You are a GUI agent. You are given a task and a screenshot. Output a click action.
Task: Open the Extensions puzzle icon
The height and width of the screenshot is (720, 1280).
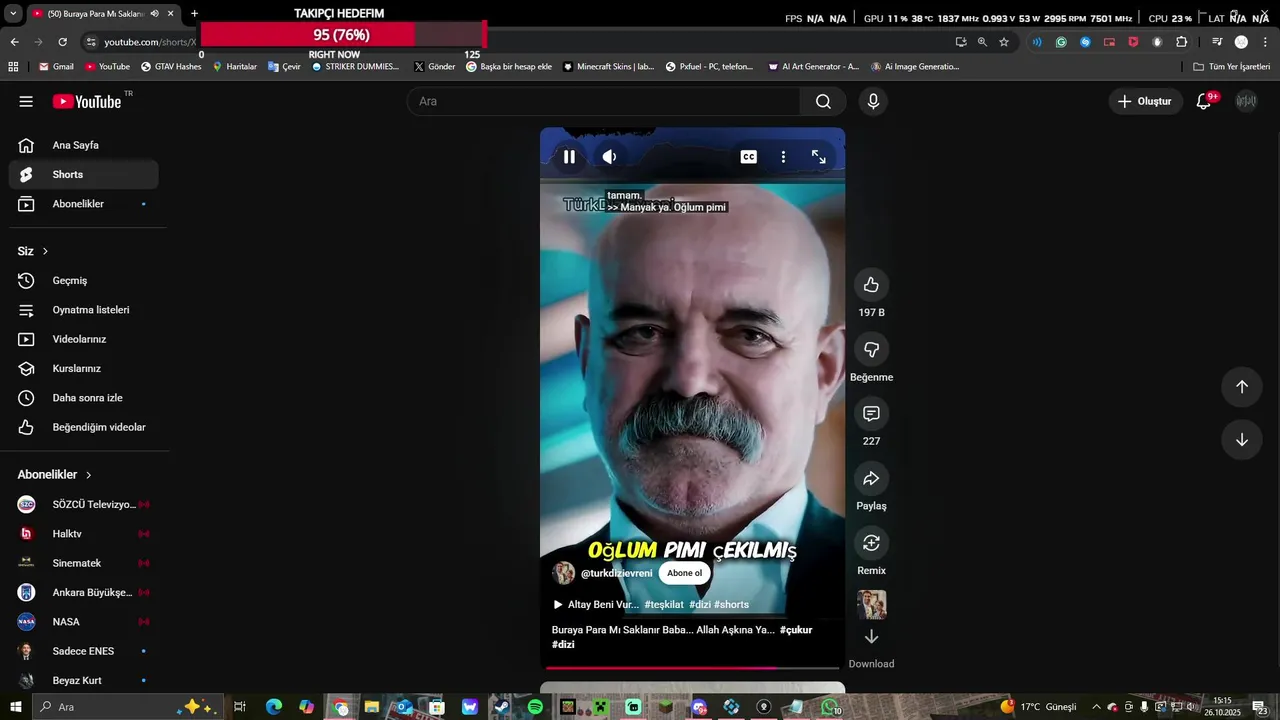point(1182,42)
